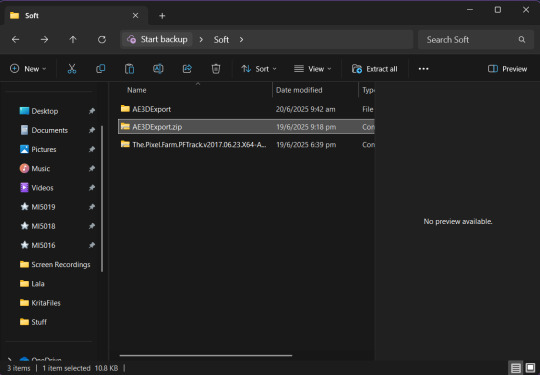
Task: Click date 20/6/2025 9:42 am
Action: point(305,109)
